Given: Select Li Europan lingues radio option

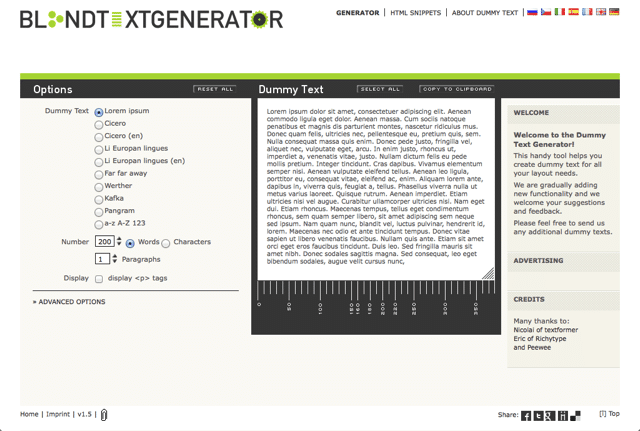Looking at the screenshot, I should (x=99, y=149).
